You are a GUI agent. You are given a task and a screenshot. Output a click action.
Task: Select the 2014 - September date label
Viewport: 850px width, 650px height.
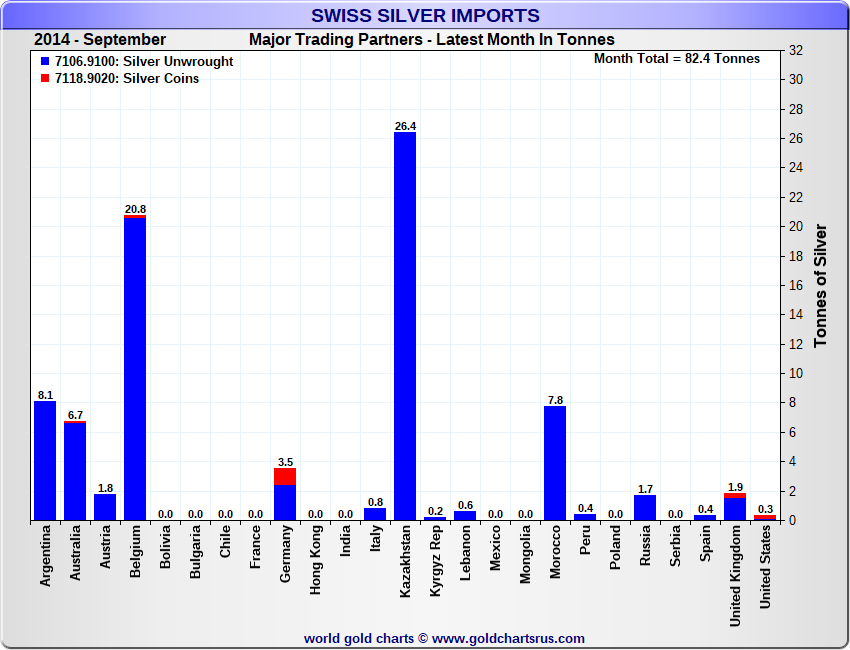[100, 40]
